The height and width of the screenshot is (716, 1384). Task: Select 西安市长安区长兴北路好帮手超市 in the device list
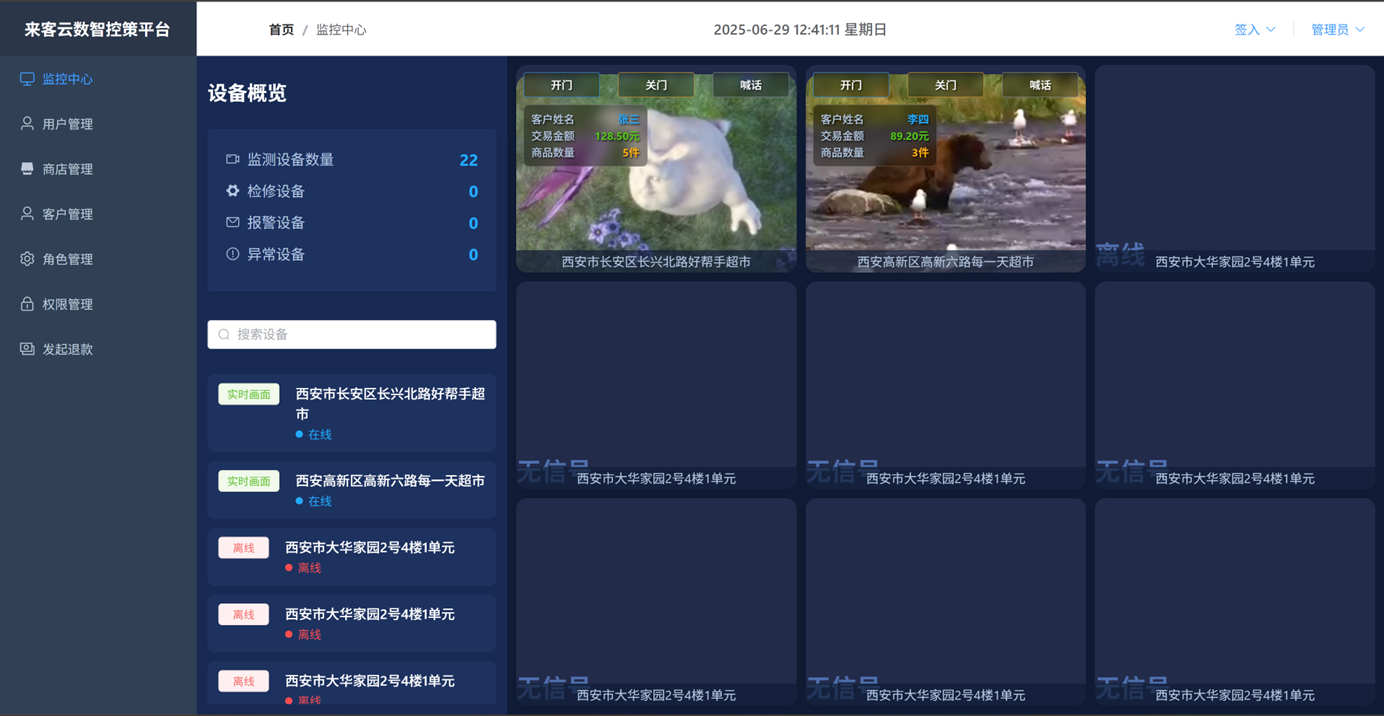pos(390,404)
